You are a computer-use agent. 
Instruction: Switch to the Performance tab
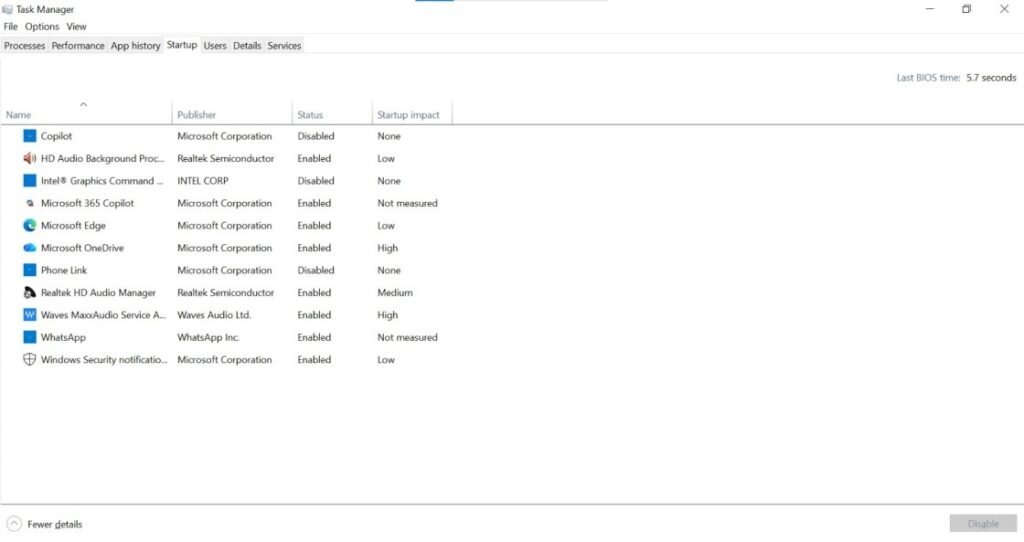[x=78, y=46]
